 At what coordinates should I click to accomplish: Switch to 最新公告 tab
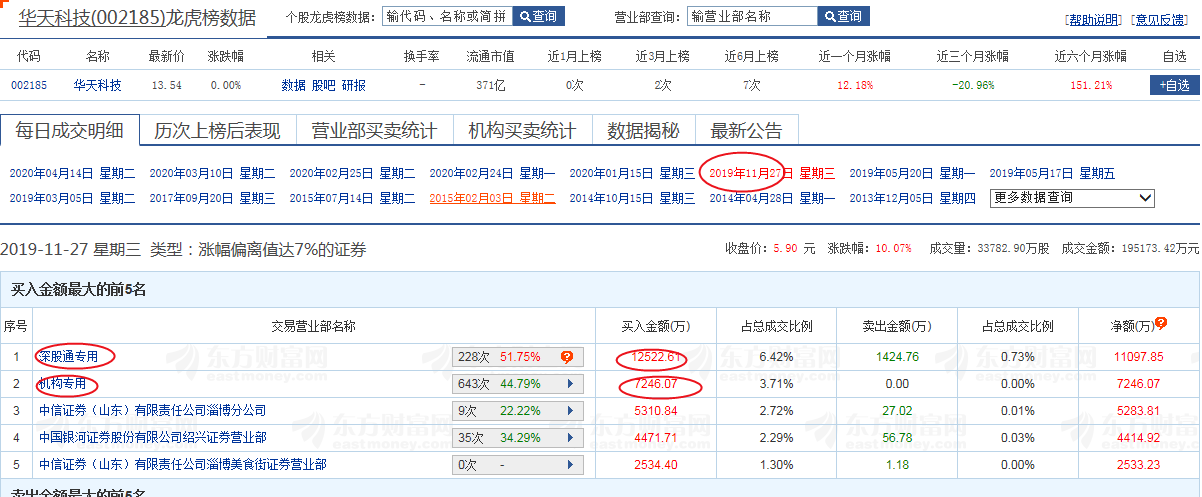(746, 130)
